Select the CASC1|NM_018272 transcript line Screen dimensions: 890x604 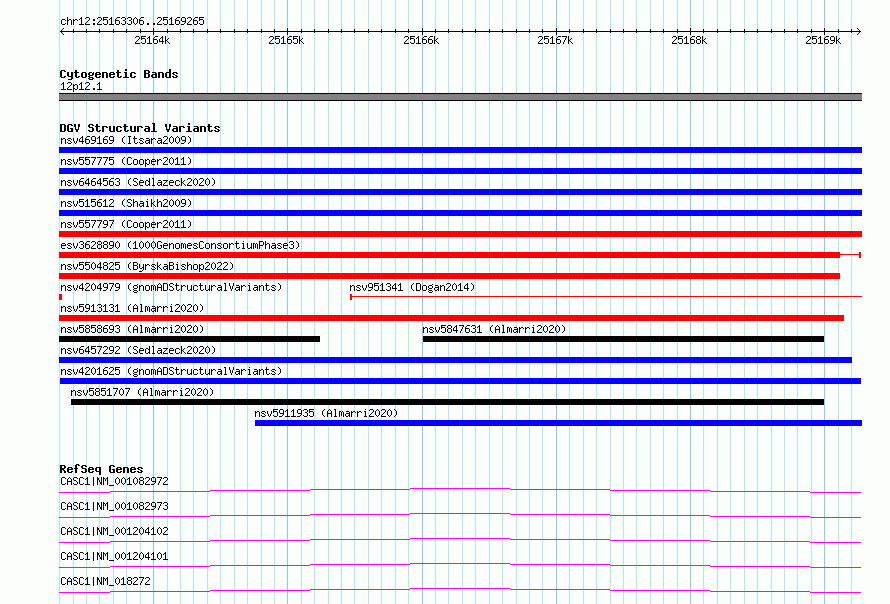point(460,590)
